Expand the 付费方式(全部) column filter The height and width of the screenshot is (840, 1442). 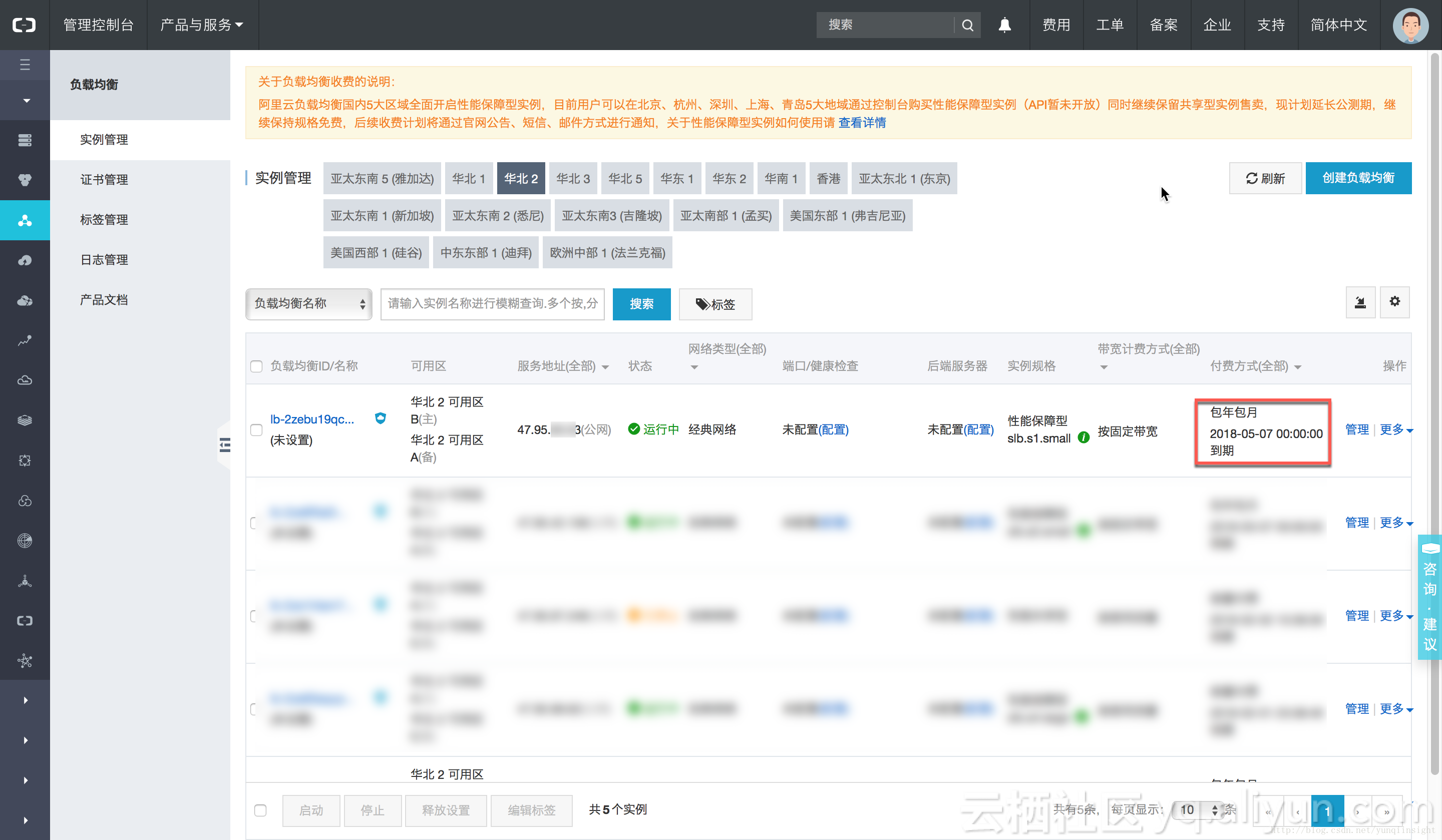click(x=1299, y=367)
